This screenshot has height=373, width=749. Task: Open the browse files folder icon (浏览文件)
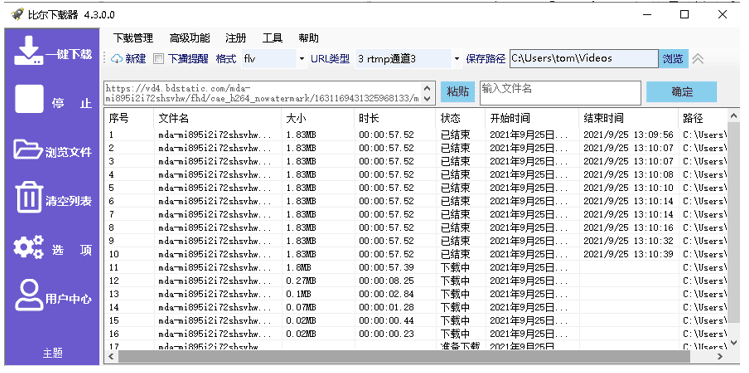28,149
